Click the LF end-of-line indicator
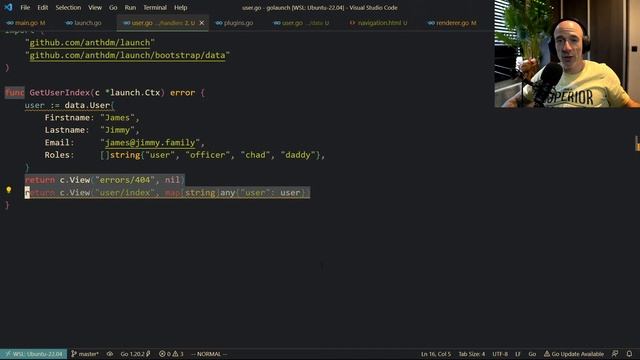640x360 pixels. point(518,354)
